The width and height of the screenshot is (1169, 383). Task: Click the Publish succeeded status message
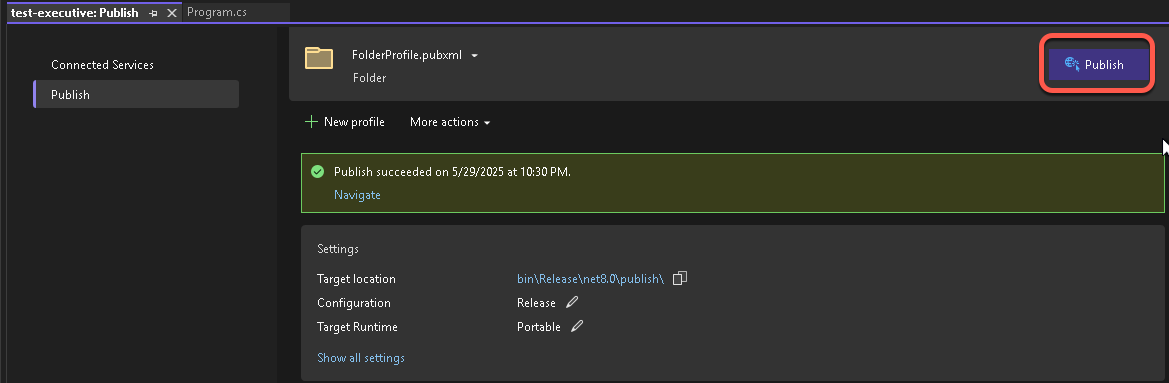pos(452,172)
